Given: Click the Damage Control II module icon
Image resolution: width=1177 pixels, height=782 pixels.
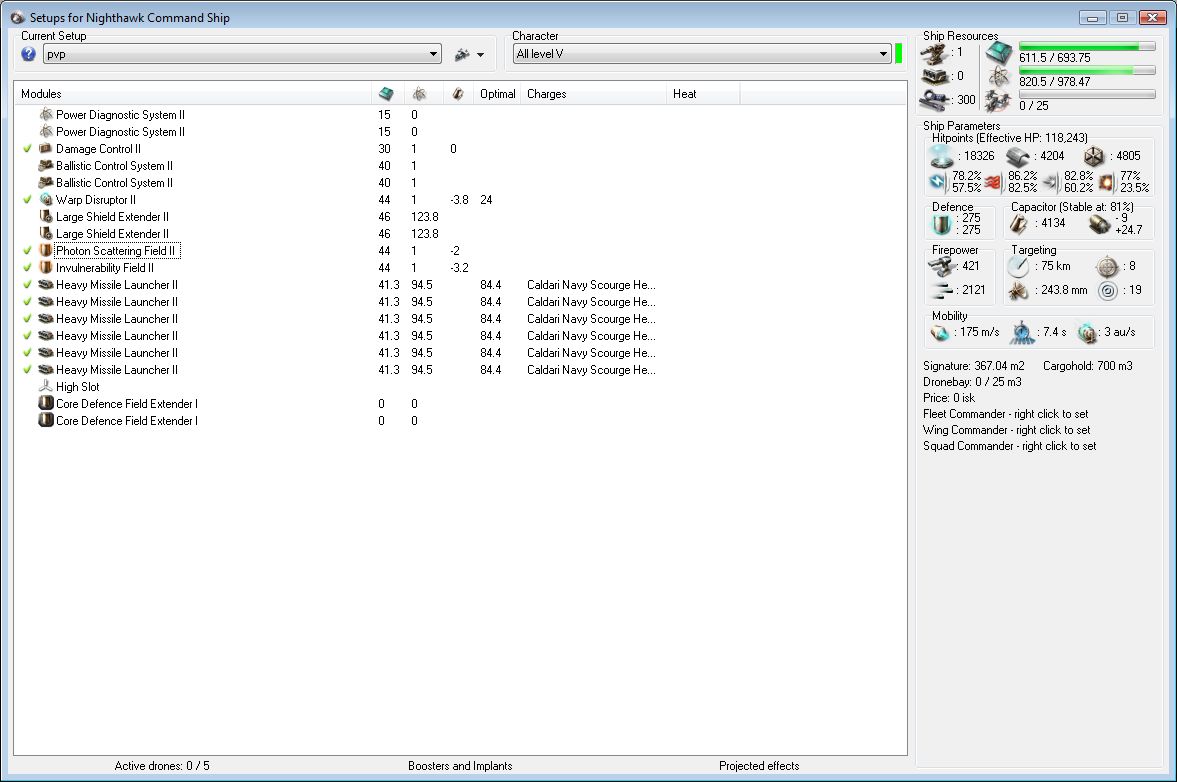Looking at the screenshot, I should (x=46, y=149).
